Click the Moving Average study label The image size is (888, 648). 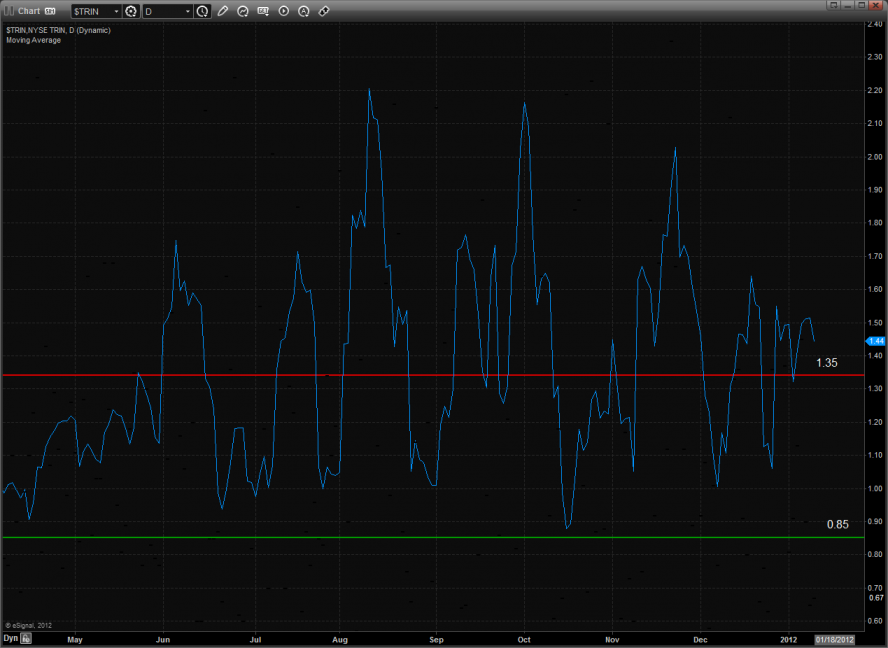33,40
